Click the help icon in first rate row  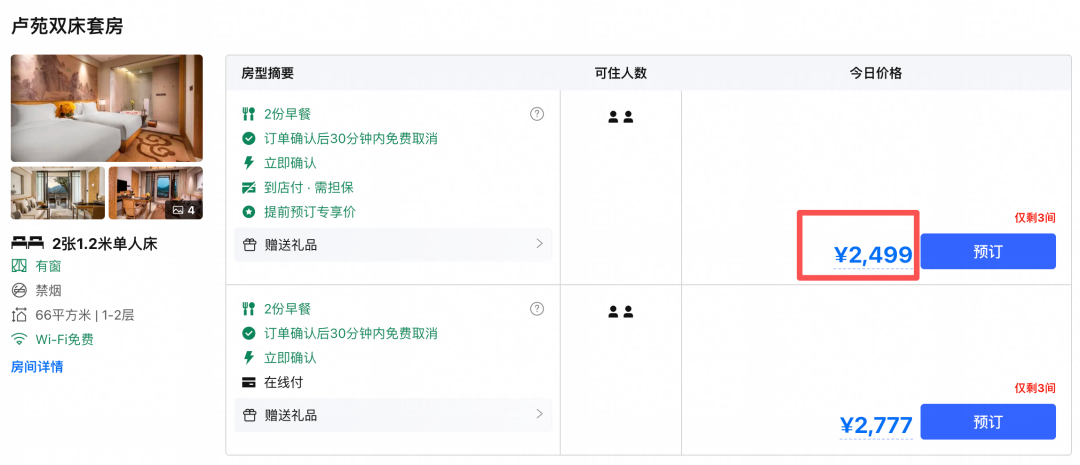(x=537, y=114)
